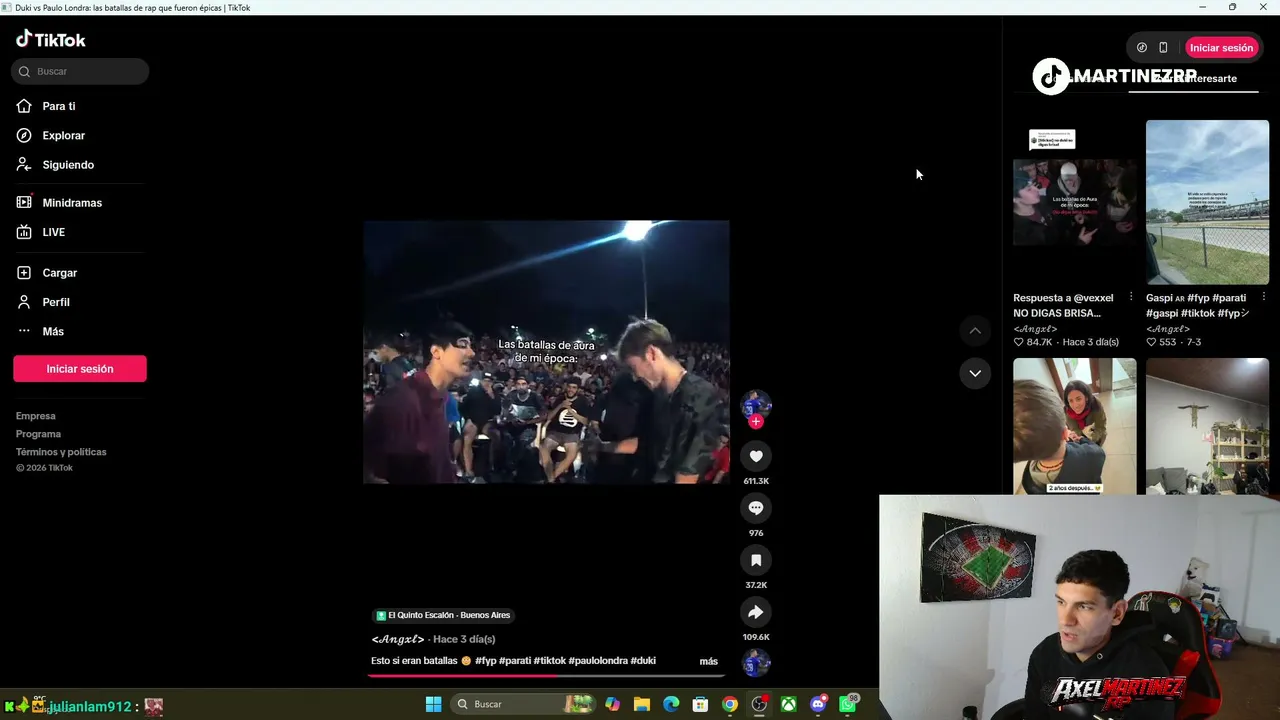
Task: Click the #parati hashtag in the main caption
Action: click(514, 661)
